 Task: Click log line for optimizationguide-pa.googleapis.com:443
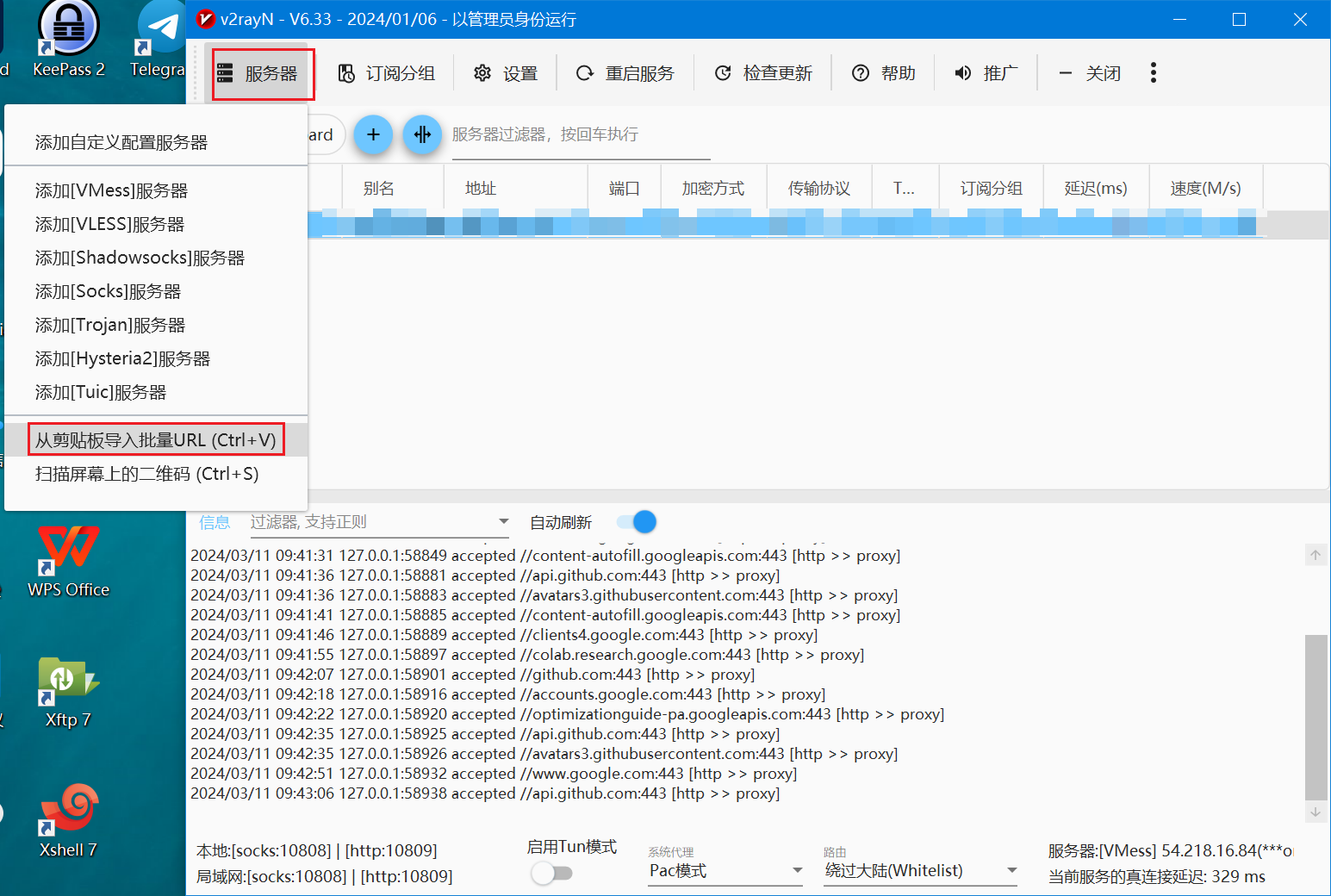(x=567, y=714)
